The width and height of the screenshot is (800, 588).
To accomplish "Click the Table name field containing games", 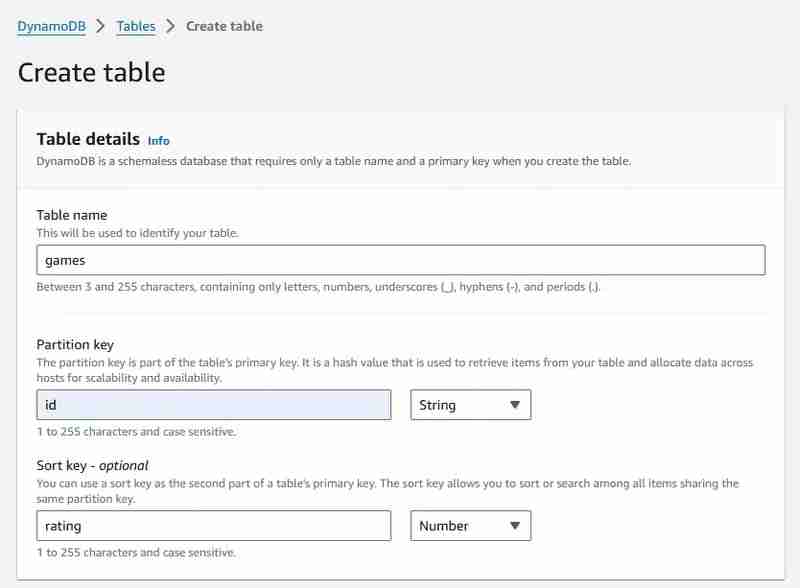I will [x=400, y=263].
